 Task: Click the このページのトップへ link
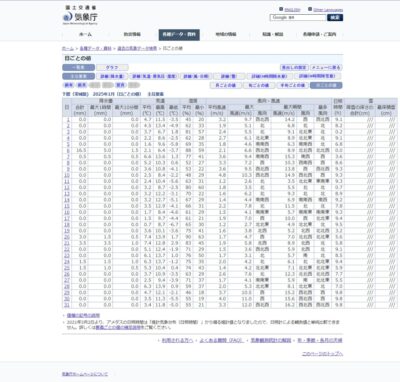click(322, 354)
